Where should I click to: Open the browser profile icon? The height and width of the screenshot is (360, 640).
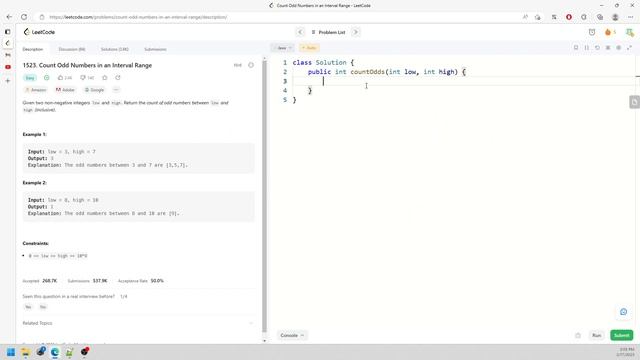615,17
